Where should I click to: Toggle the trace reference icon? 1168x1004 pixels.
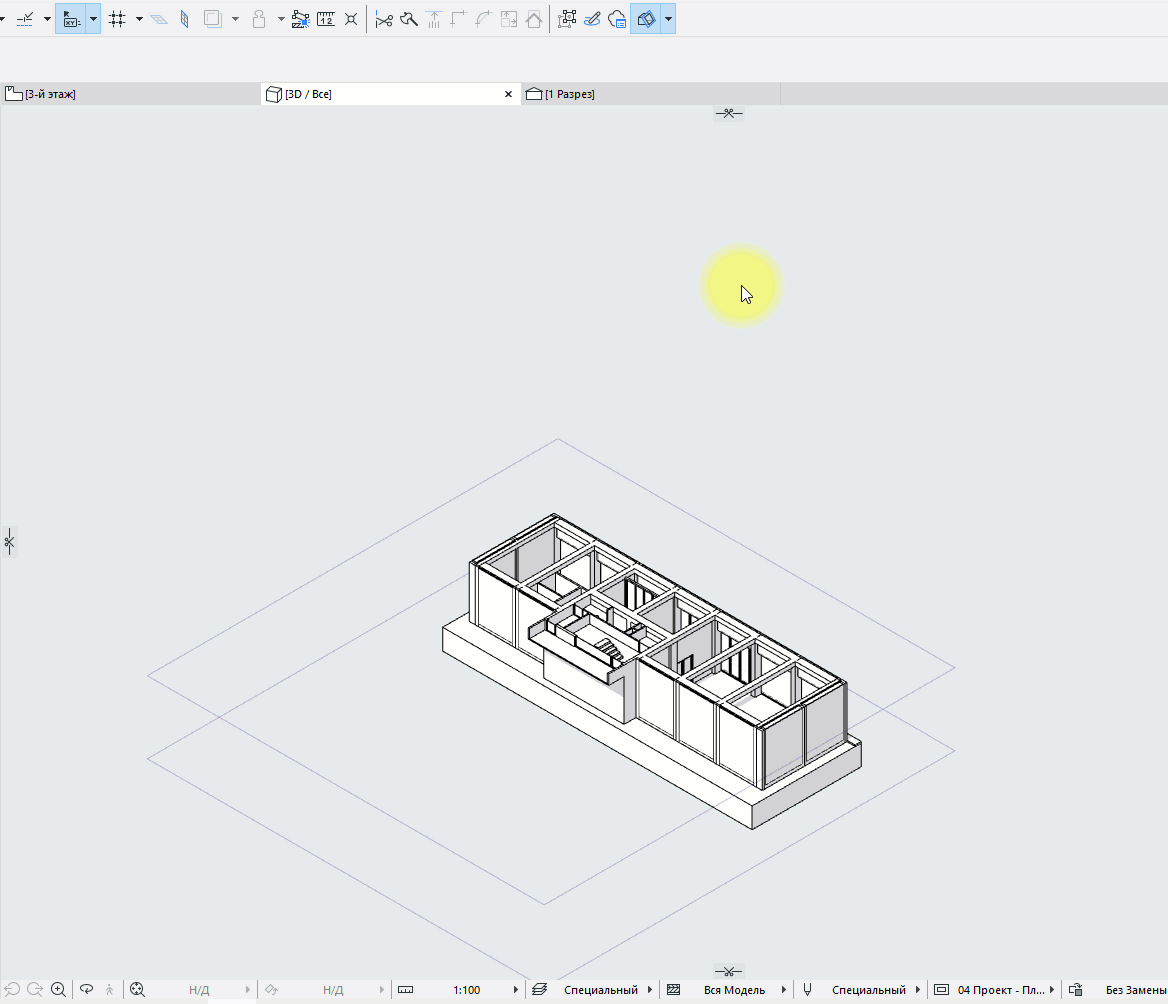point(213,19)
